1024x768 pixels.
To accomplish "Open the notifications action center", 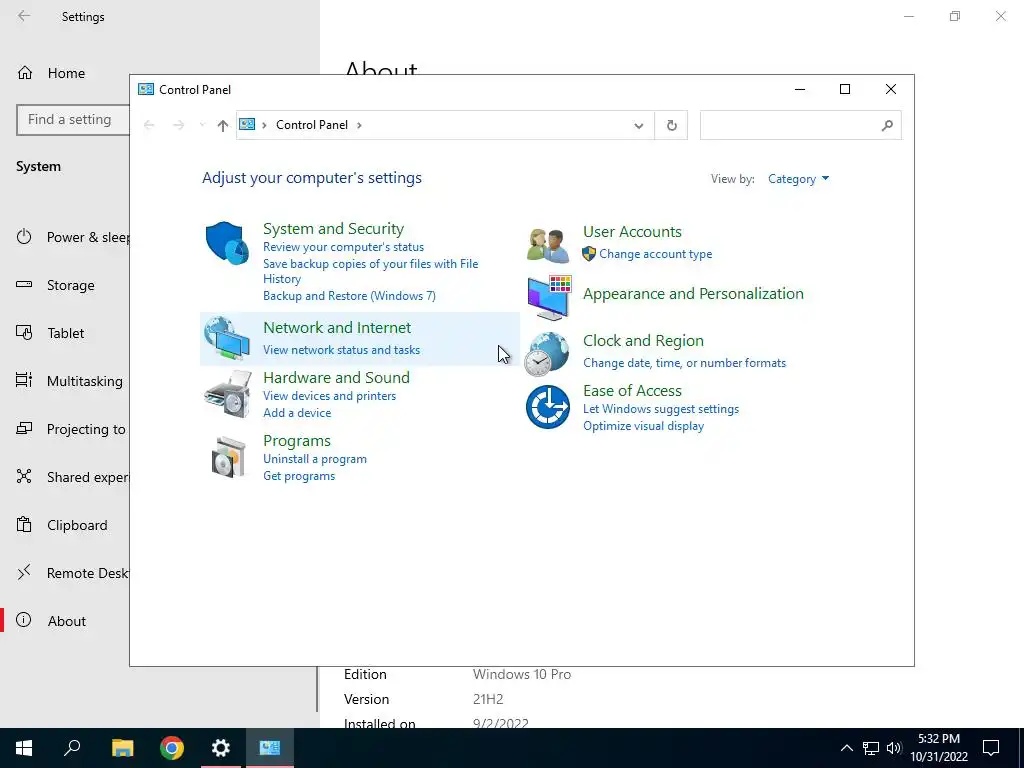I will (x=991, y=748).
